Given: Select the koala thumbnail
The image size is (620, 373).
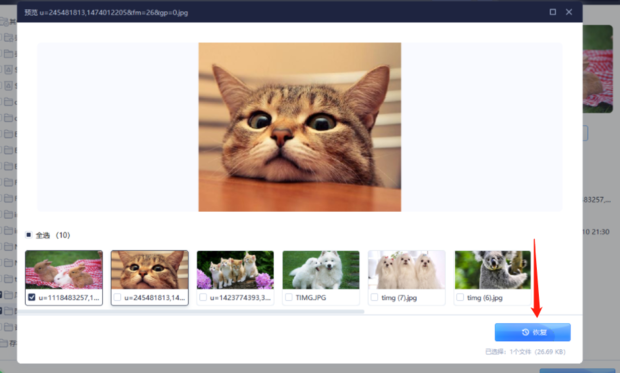Looking at the screenshot, I should [493, 270].
